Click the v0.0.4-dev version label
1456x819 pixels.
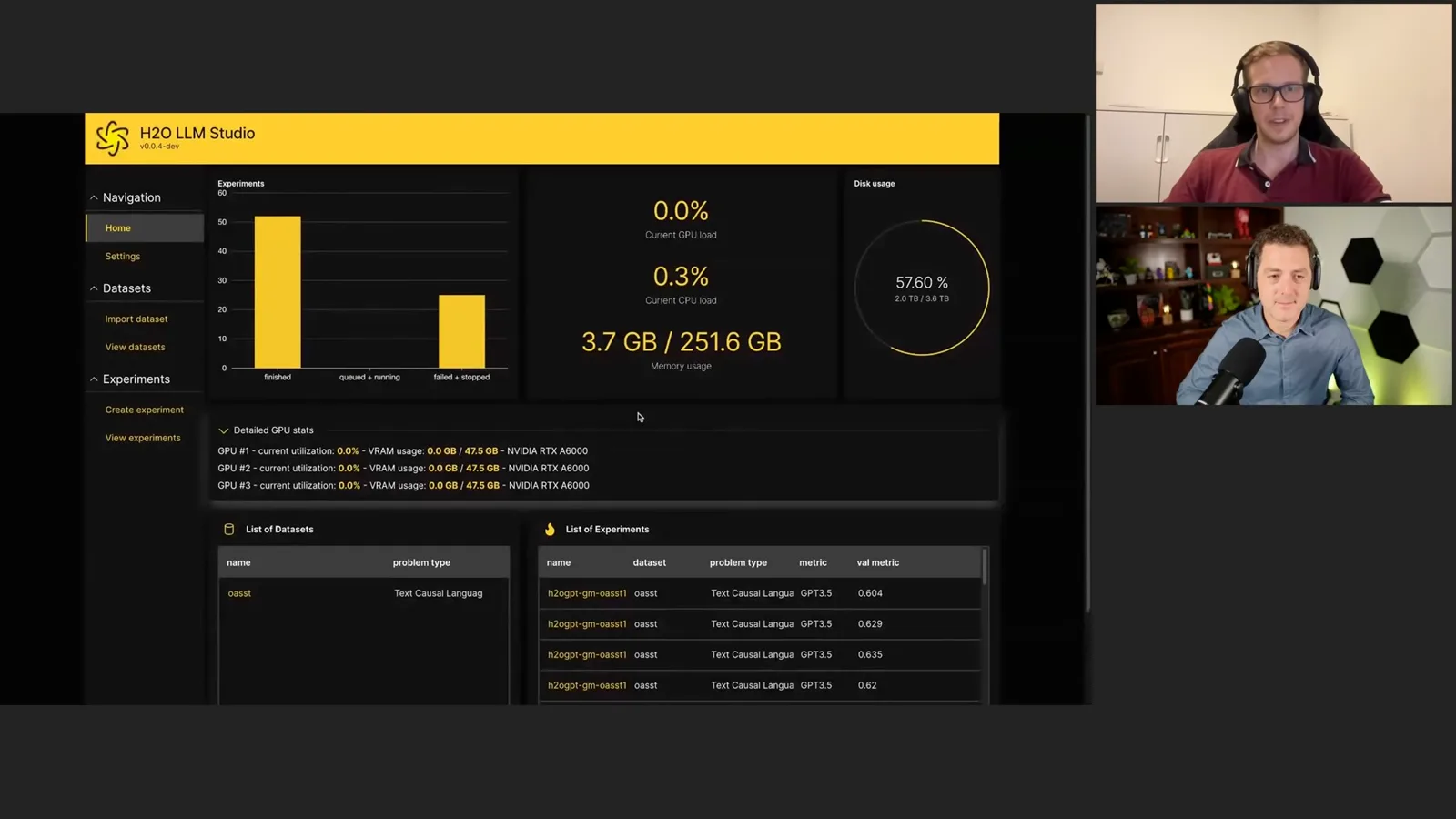coord(159,147)
